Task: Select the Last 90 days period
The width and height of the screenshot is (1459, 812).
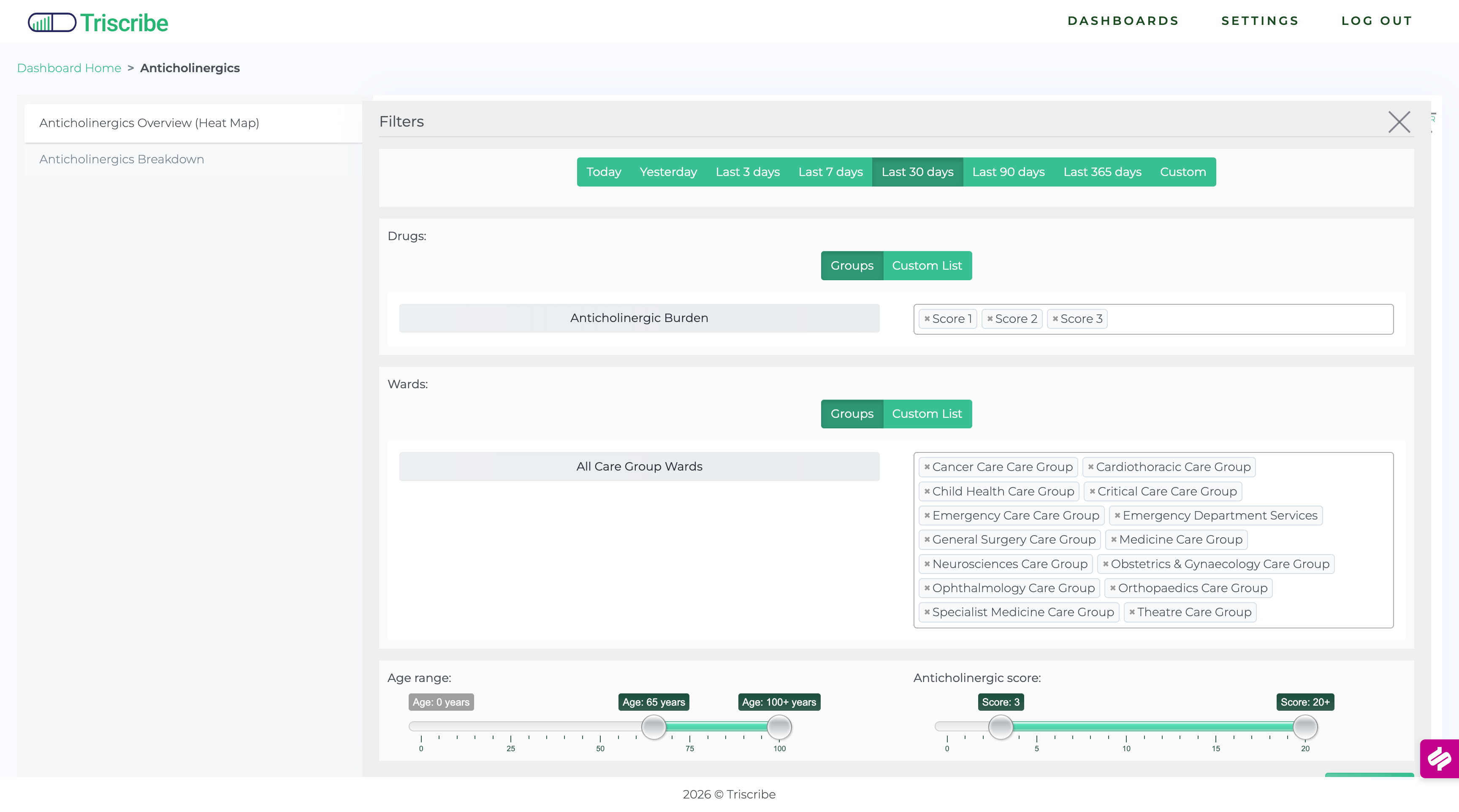Action: point(1008,172)
